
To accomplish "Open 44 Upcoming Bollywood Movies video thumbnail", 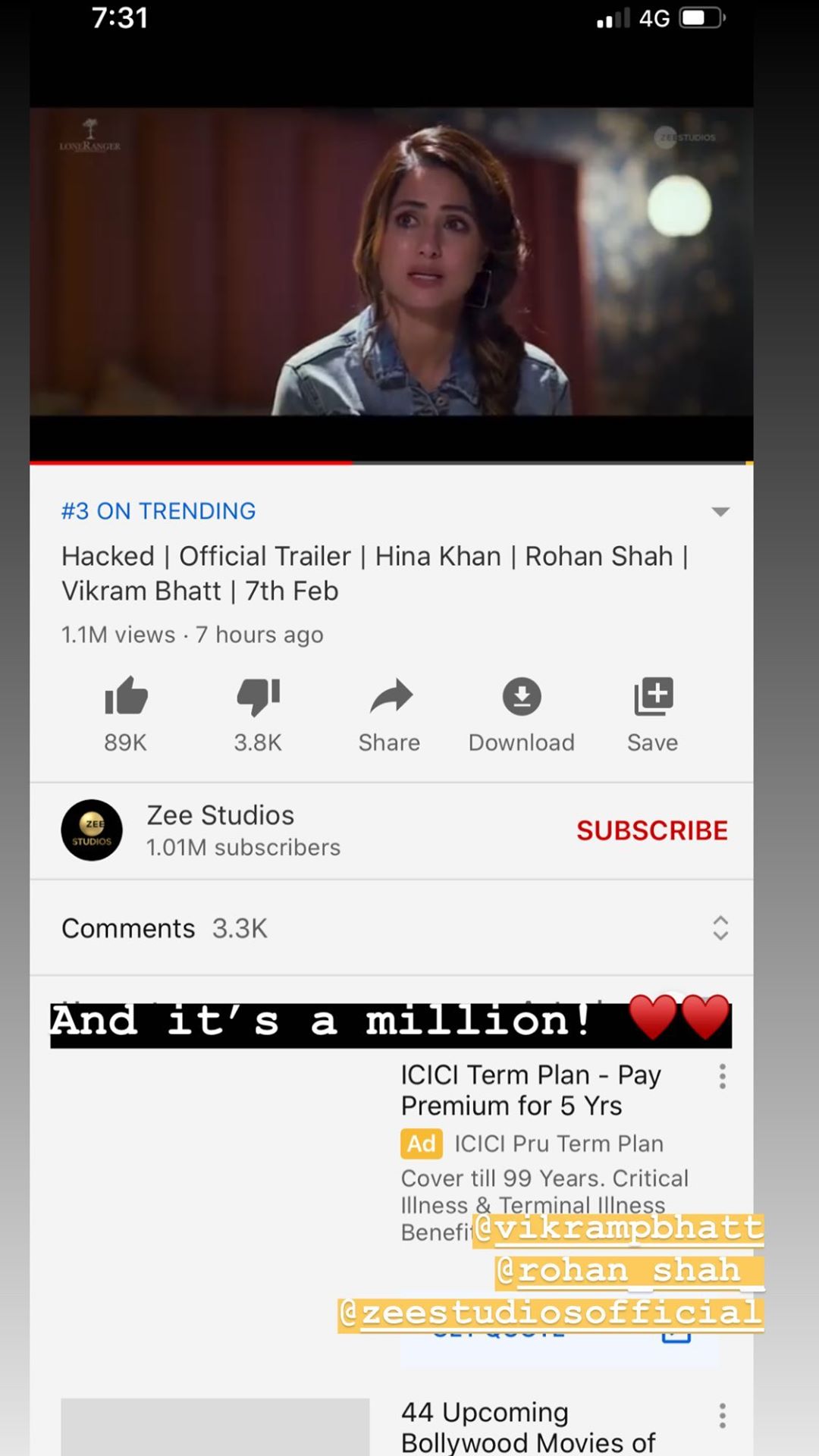I will click(215, 1426).
